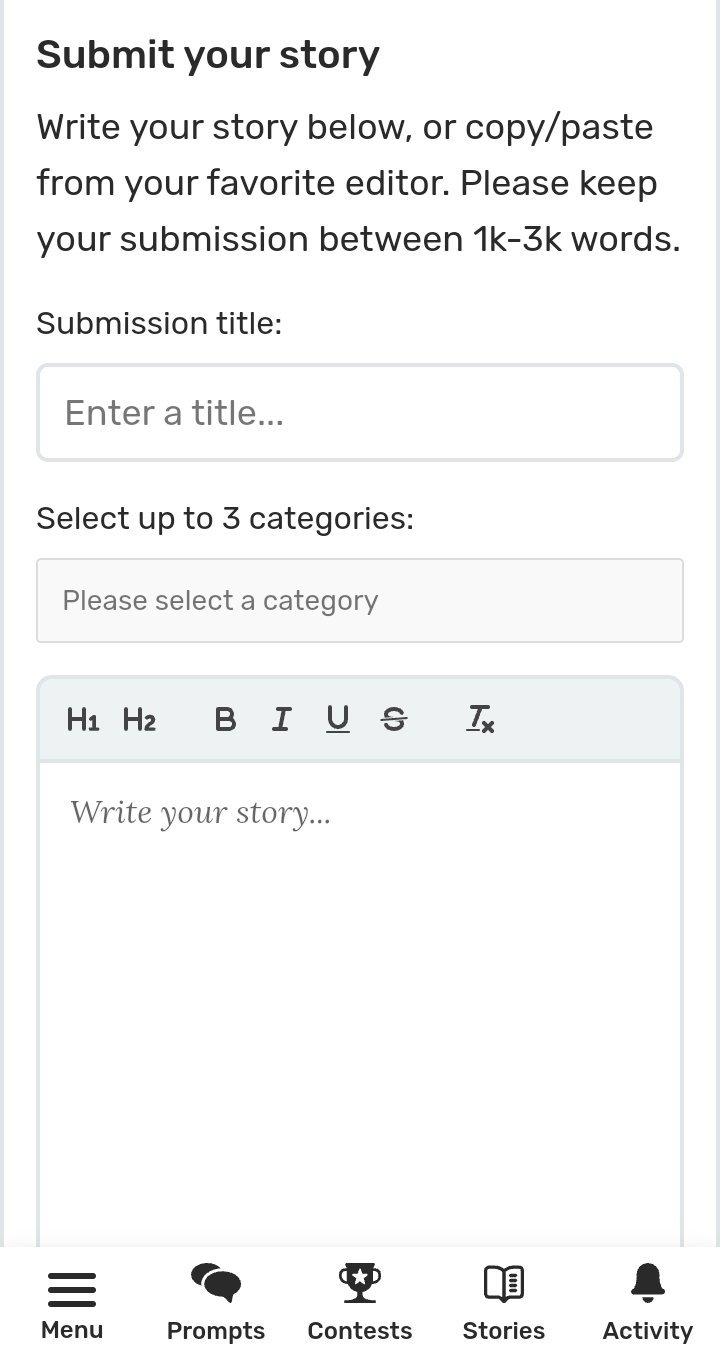720x1352 pixels.
Task: Focus the 'Enter a title...' field
Action: tap(360, 412)
